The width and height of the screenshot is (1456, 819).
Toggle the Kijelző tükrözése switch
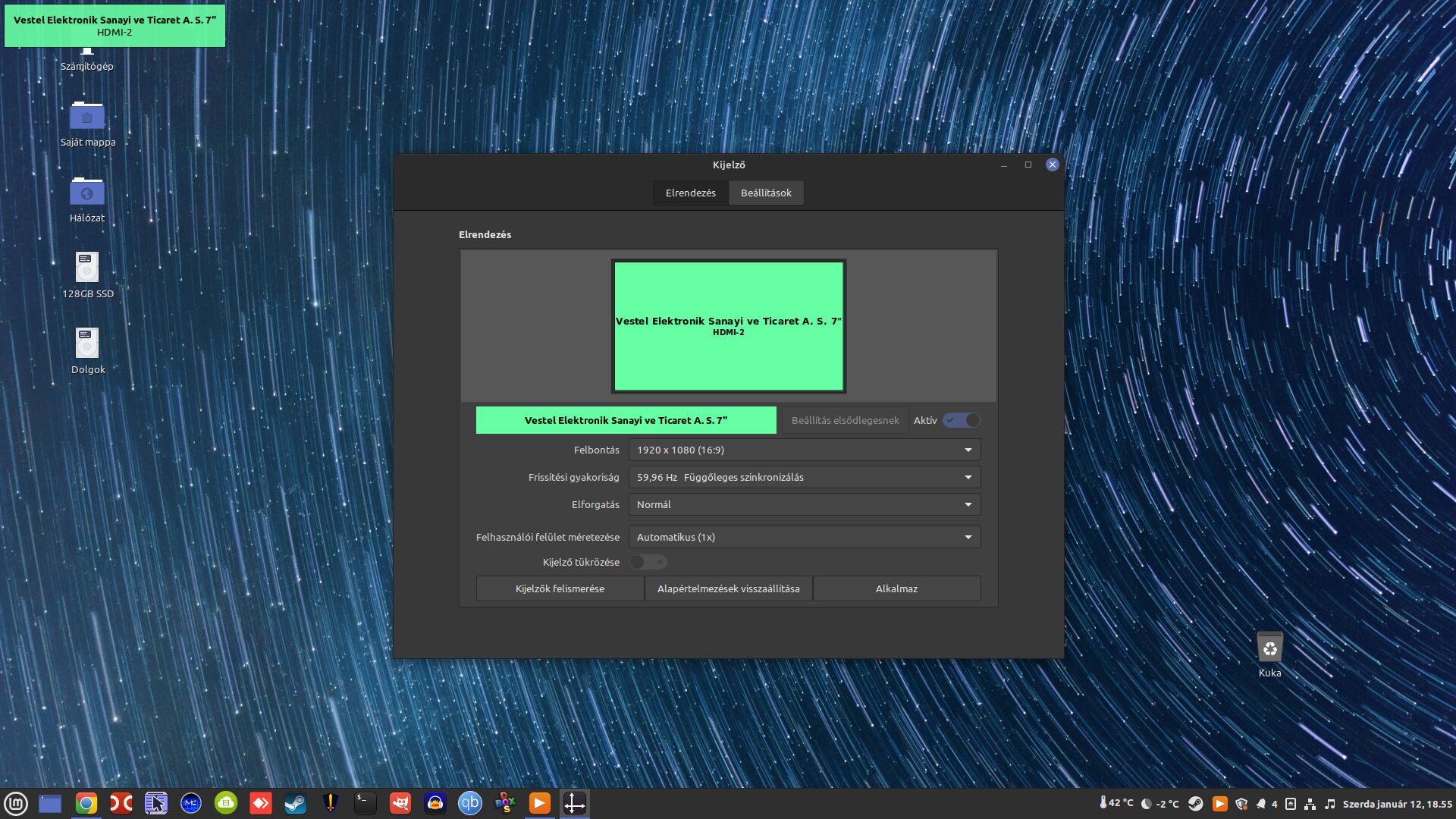648,562
